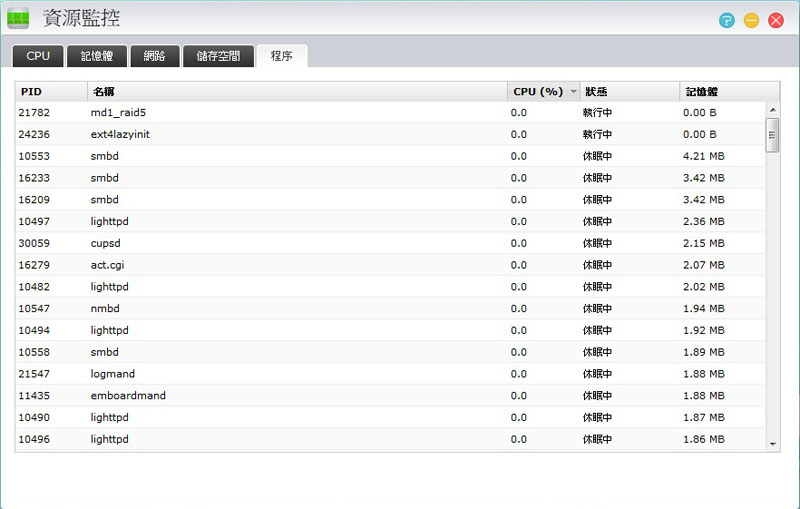Select the md1_raid5 process row
This screenshot has width=800, height=509.
pos(390,113)
